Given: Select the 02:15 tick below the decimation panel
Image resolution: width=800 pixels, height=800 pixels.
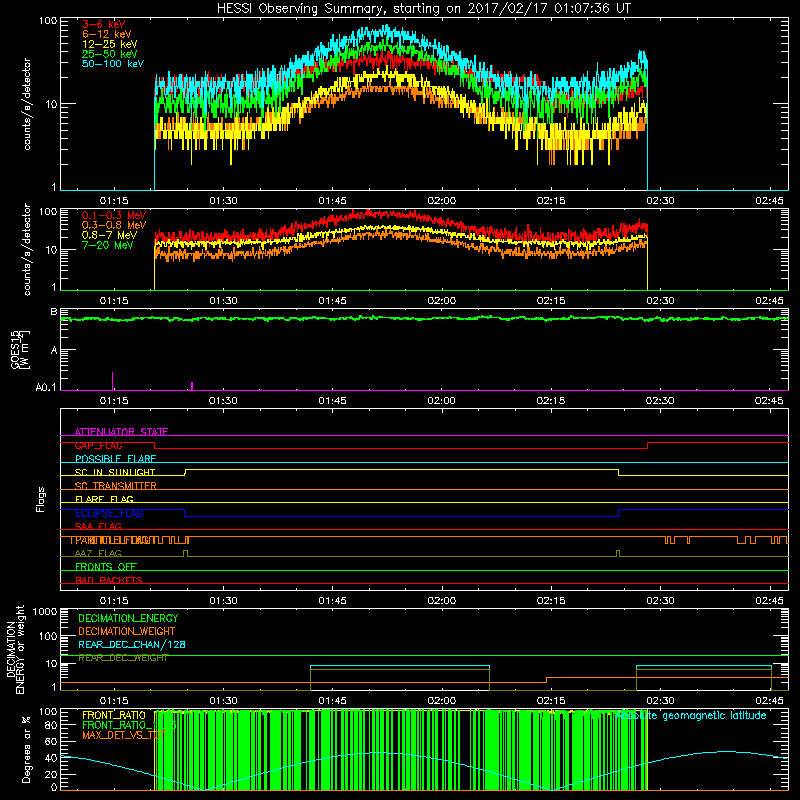Looking at the screenshot, I should tap(551, 701).
